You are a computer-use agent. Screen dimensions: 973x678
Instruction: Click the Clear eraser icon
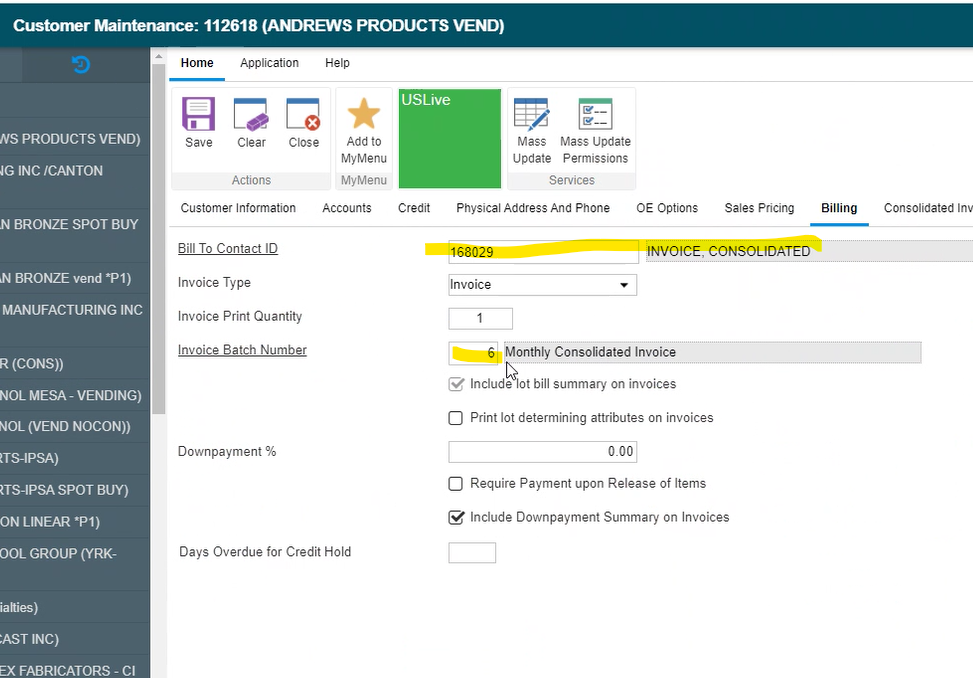pos(251,115)
